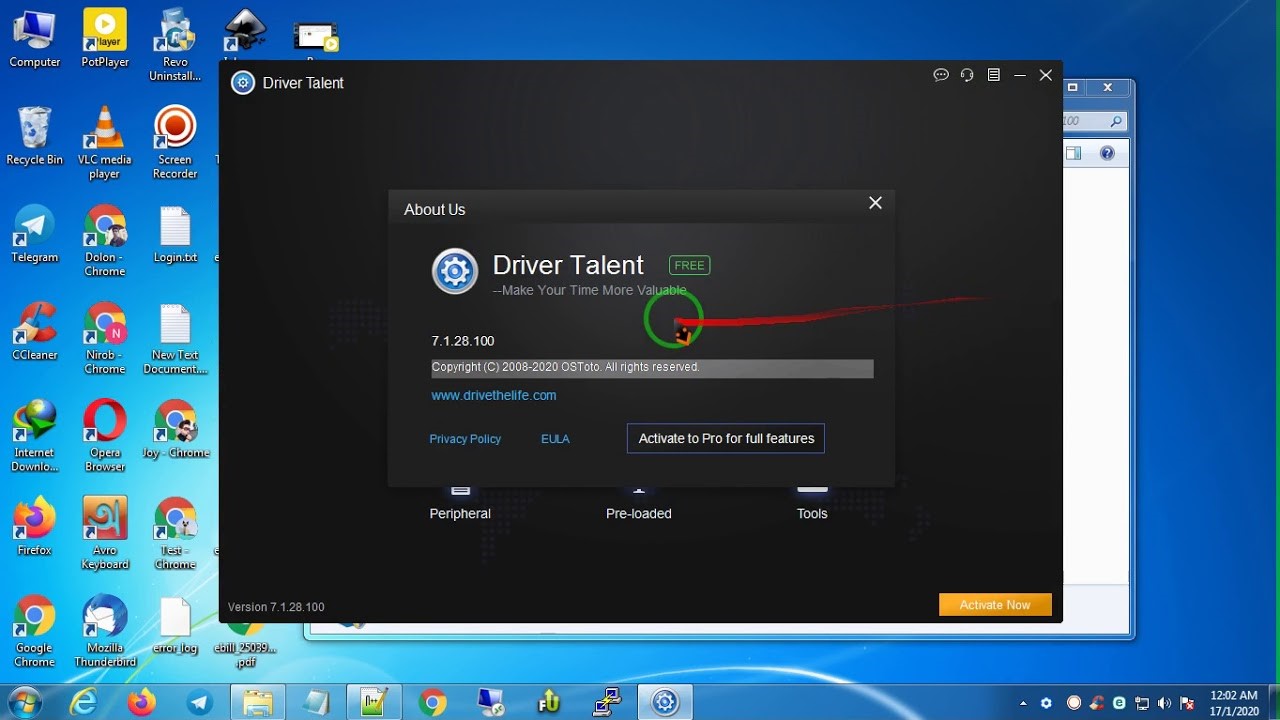Click the headset support icon in title bar

pos(966,74)
